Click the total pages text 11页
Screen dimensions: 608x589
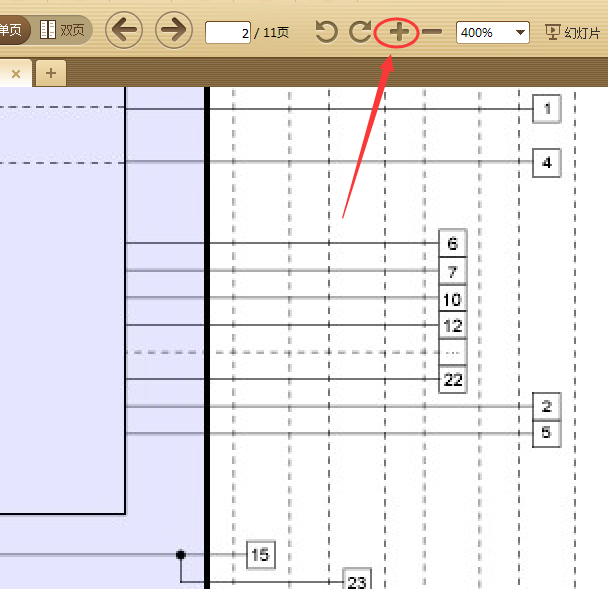tap(276, 33)
